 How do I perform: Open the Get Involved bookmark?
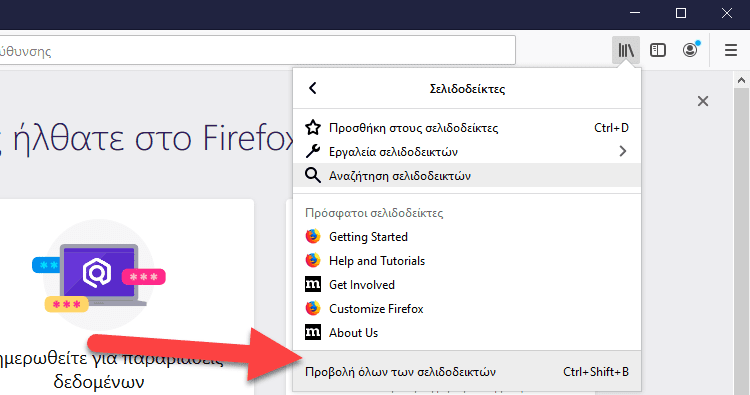click(467, 284)
